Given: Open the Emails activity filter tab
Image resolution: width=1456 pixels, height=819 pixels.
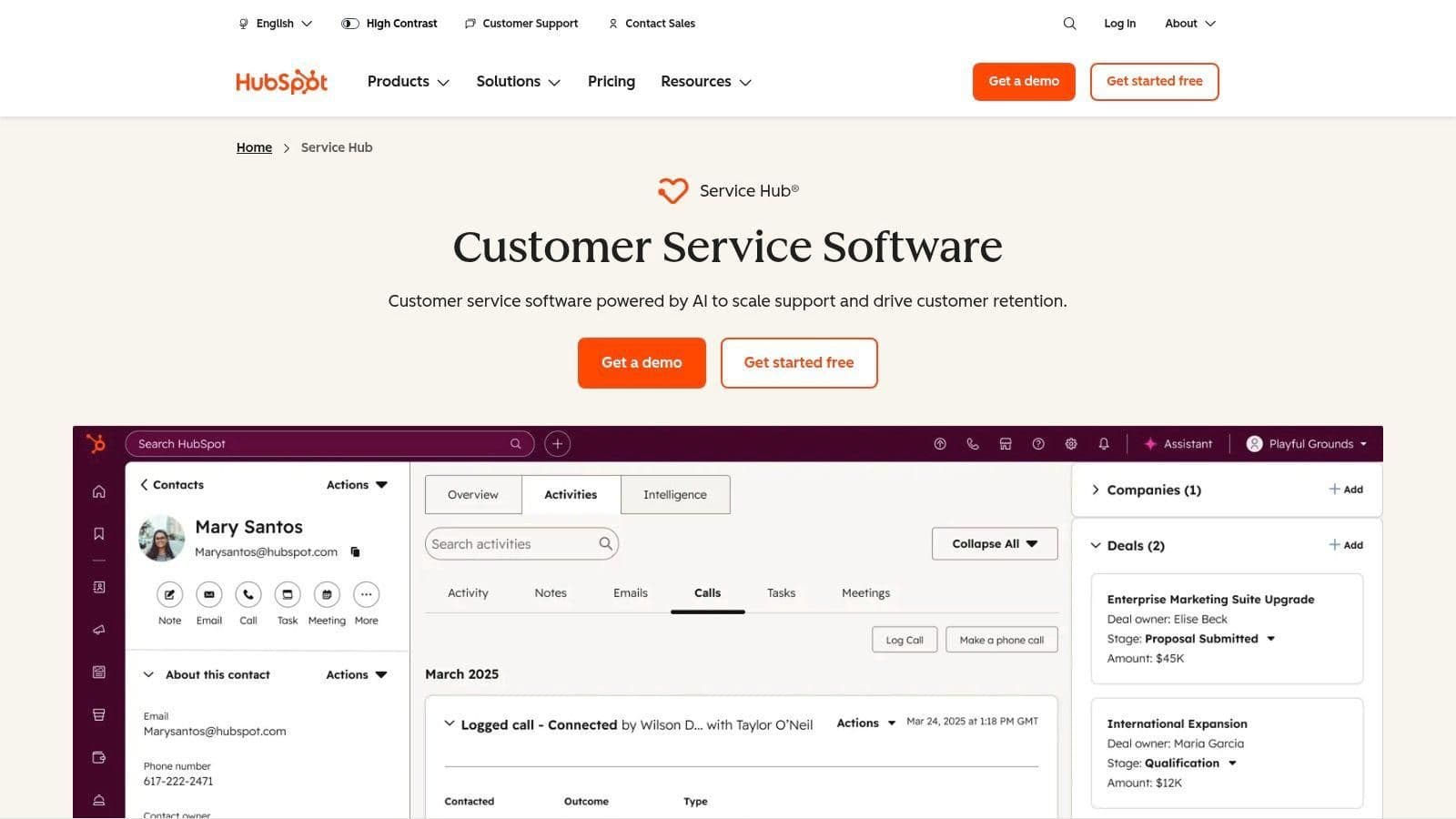Looking at the screenshot, I should point(630,592).
